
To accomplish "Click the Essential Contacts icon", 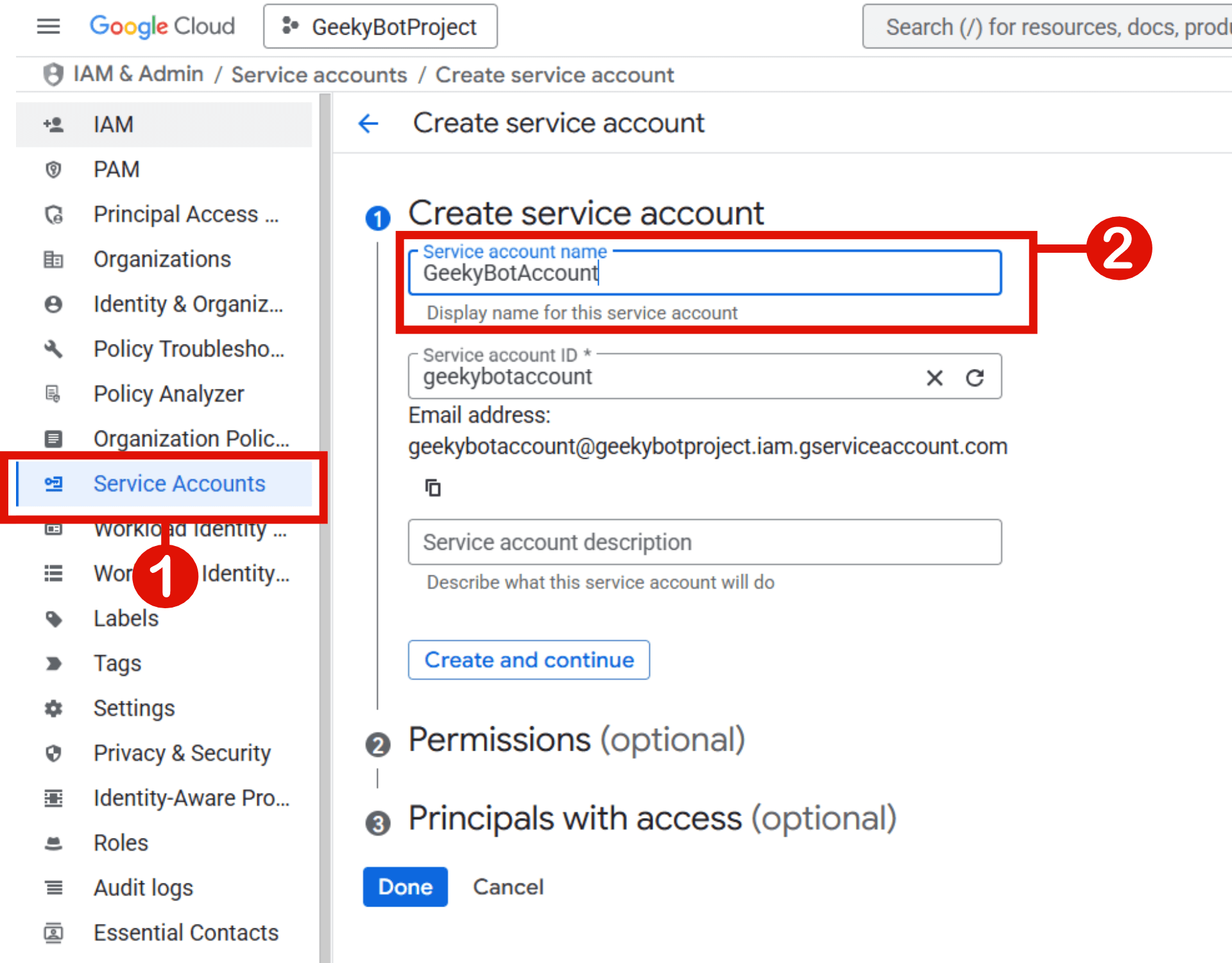I will click(x=53, y=933).
